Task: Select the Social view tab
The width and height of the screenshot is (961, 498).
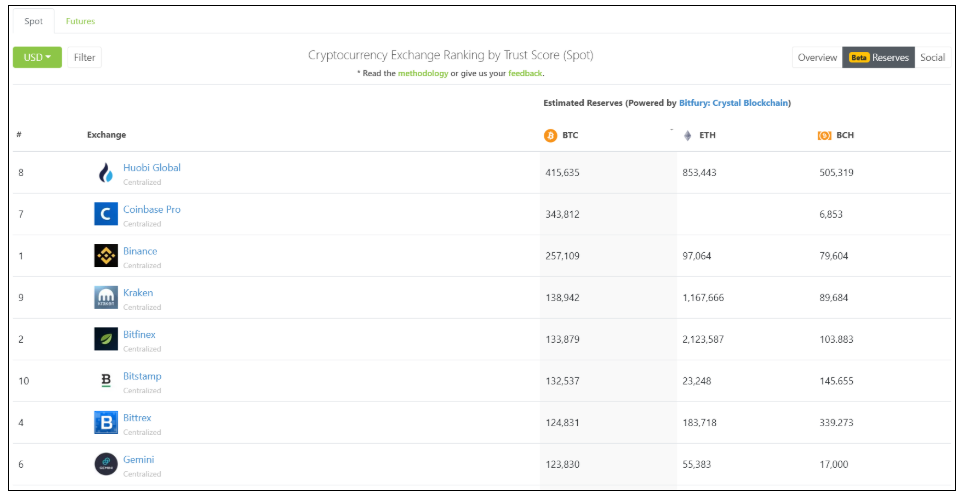Action: [932, 57]
